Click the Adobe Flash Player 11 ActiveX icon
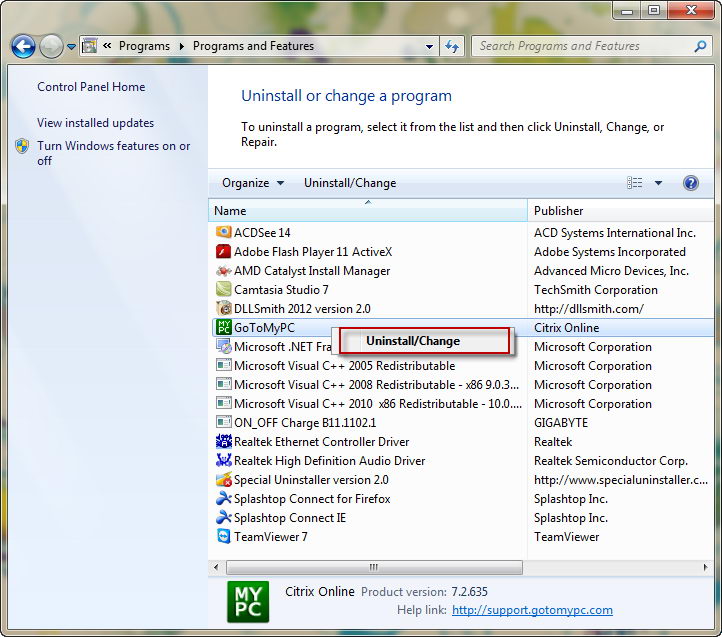The height and width of the screenshot is (637, 722). [224, 251]
